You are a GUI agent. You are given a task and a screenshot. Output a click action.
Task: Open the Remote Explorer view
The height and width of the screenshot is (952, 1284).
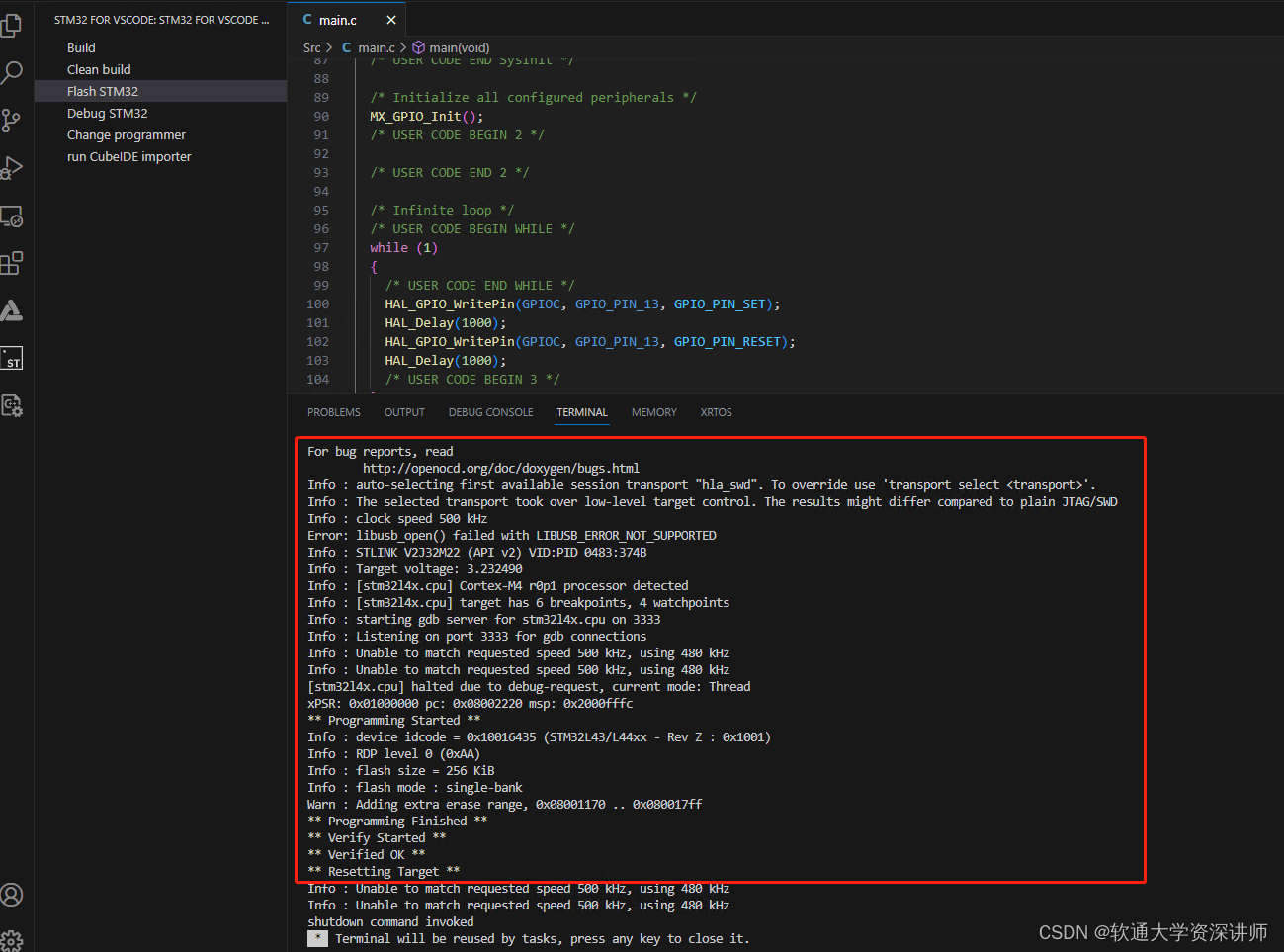[12, 216]
